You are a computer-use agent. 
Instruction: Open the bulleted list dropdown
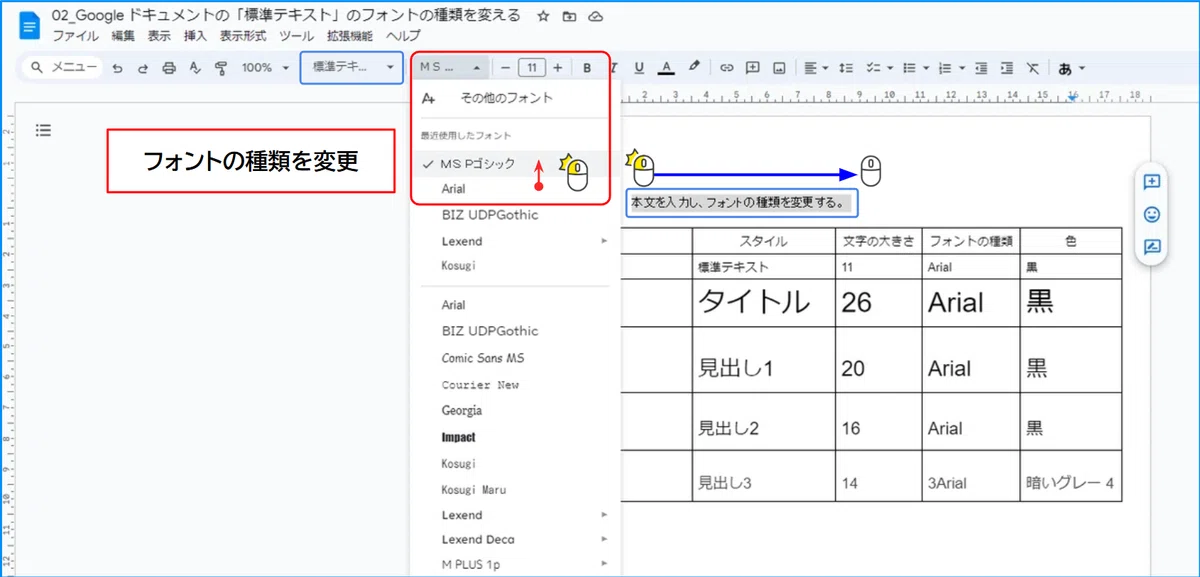coord(915,68)
